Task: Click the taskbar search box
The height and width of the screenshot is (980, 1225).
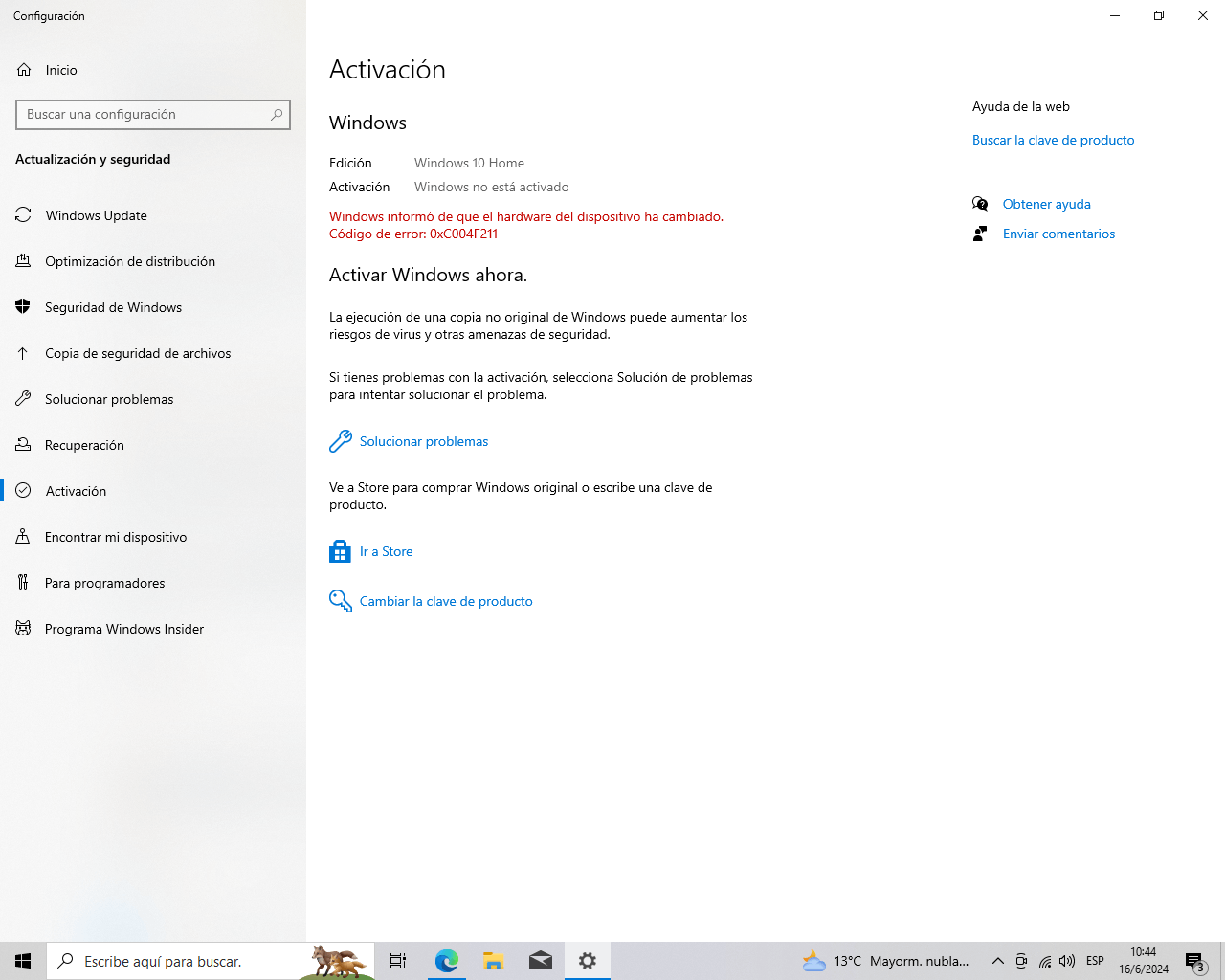Action: [x=210, y=961]
